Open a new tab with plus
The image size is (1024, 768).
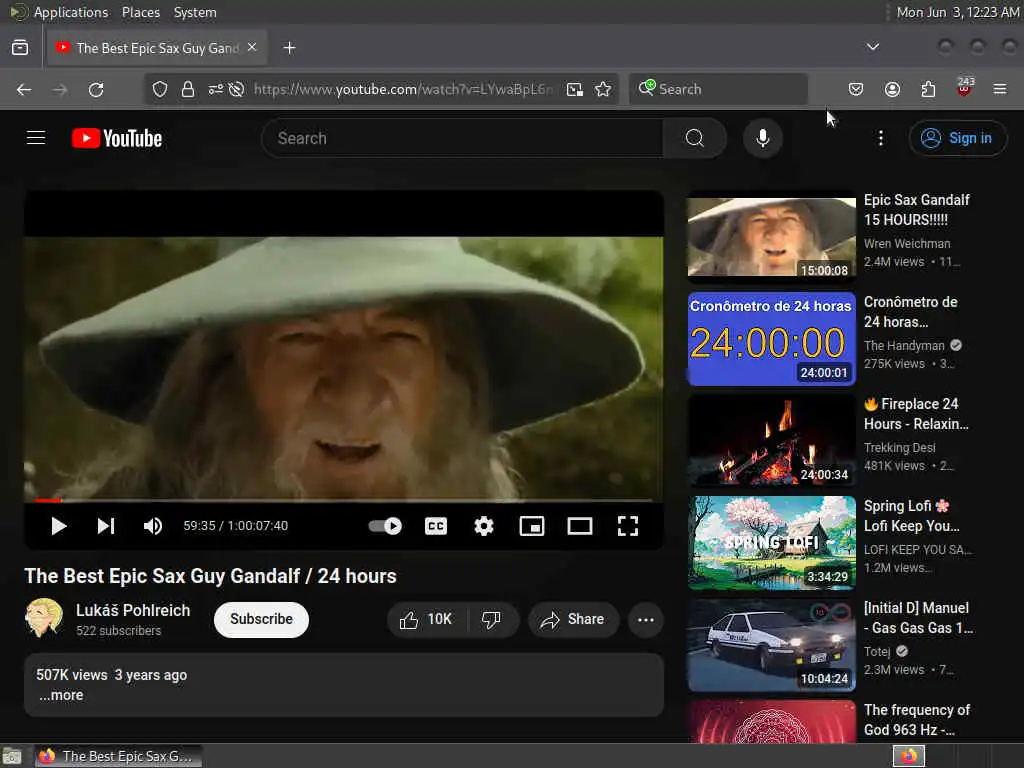coord(289,48)
